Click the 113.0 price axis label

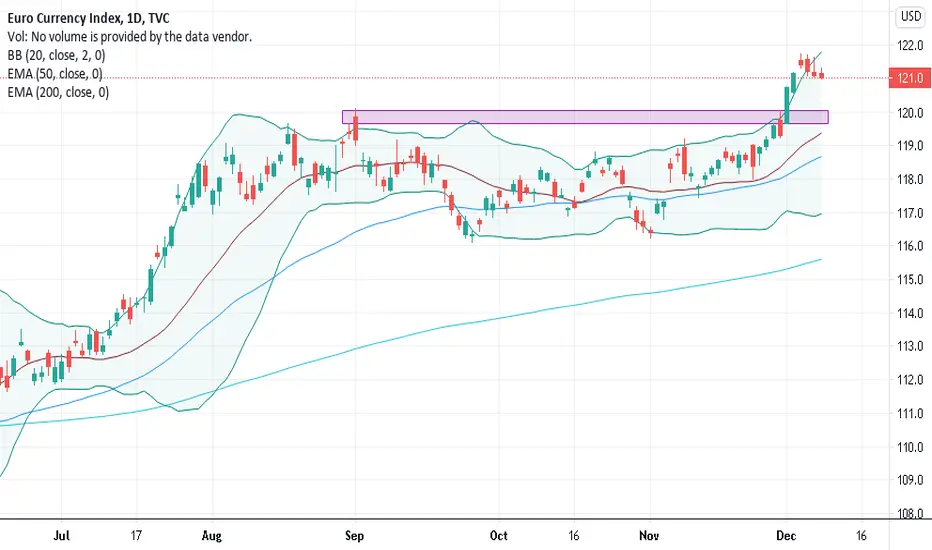click(x=910, y=346)
